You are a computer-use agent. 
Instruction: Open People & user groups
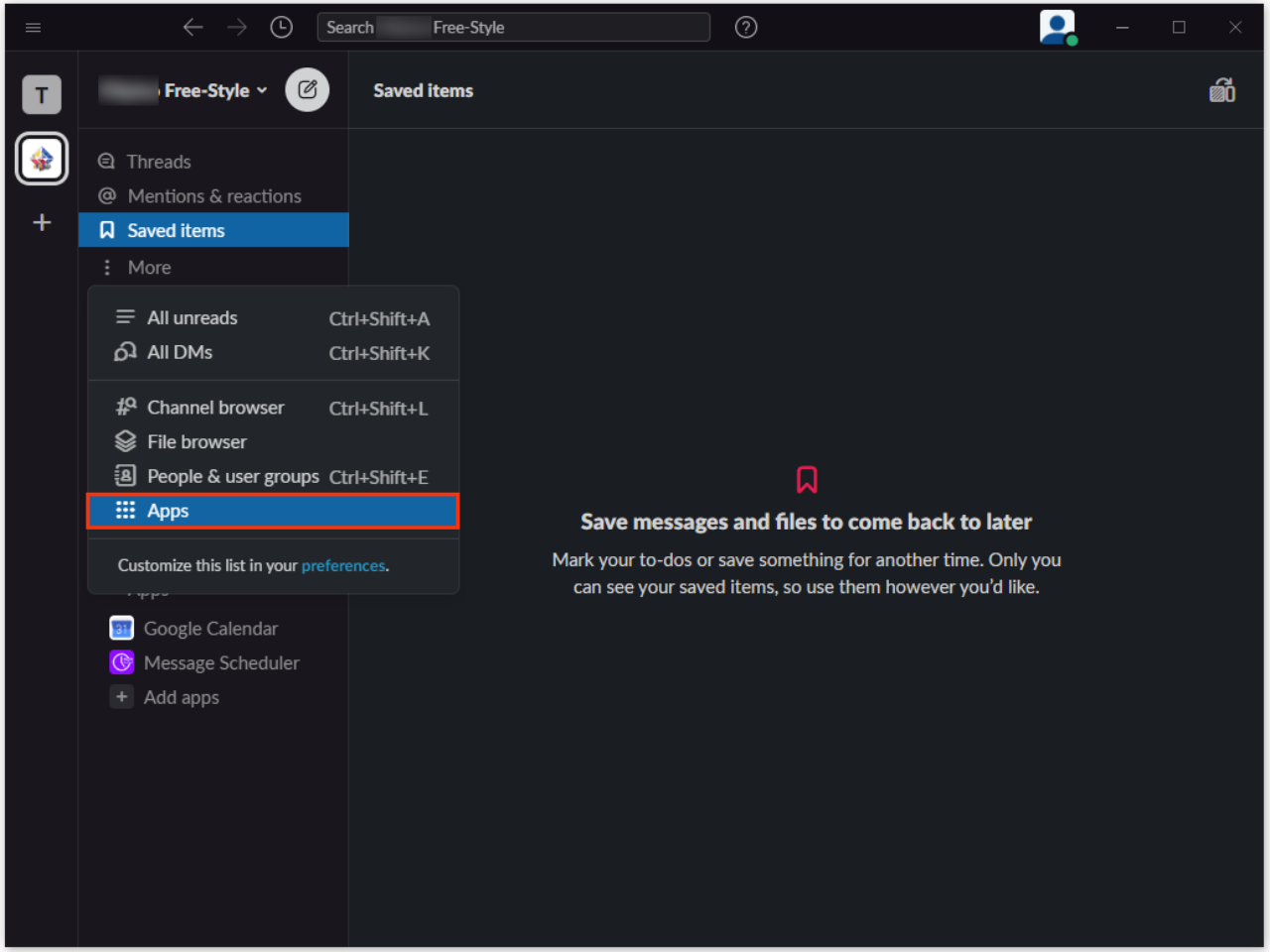coord(232,476)
